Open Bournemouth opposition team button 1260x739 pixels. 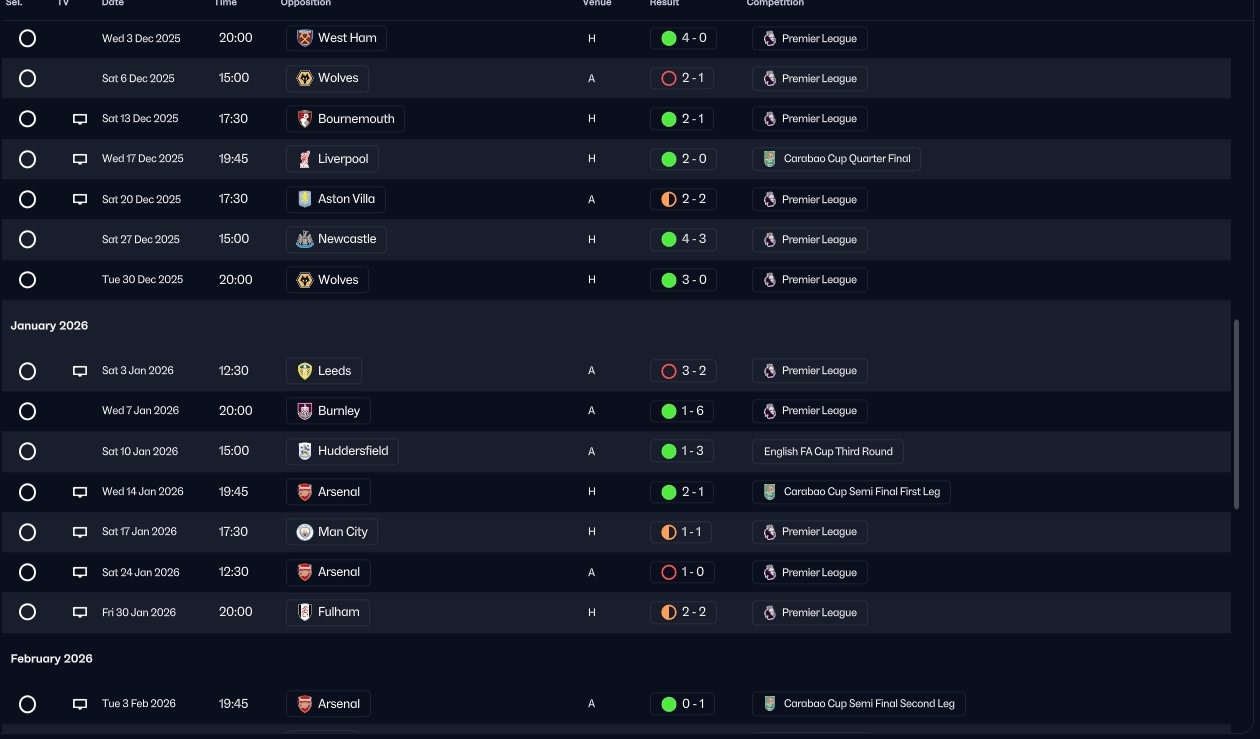pyautogui.click(x=345, y=119)
